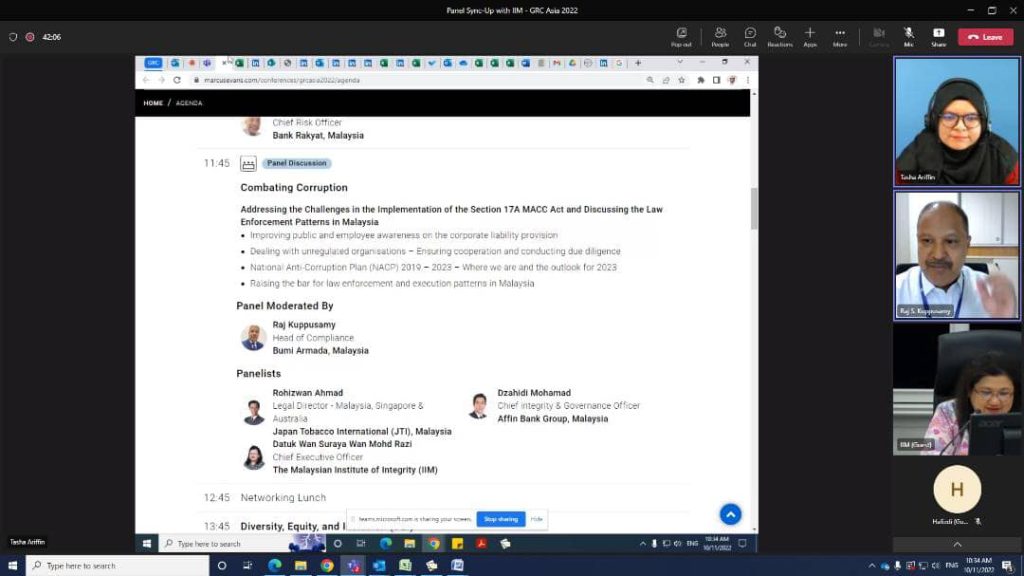Reload the shared browser page

click(177, 80)
